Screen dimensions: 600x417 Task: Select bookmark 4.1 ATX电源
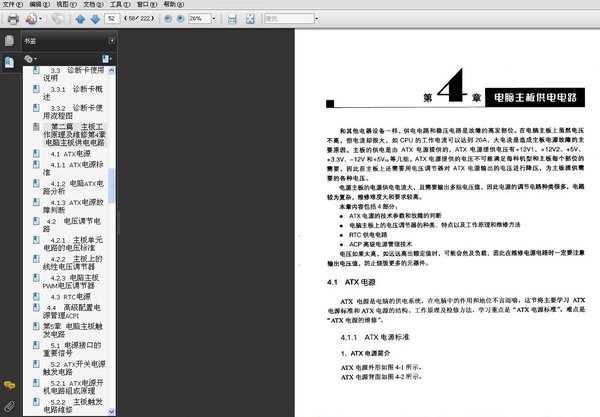(70, 154)
